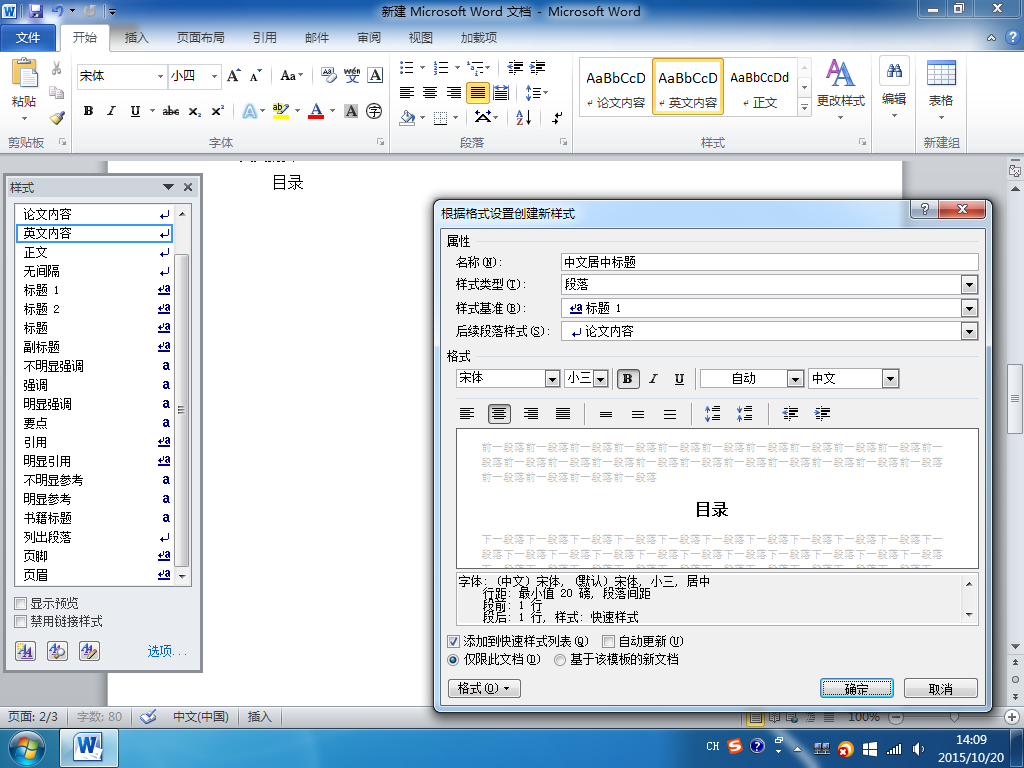Select the 仅限此文档 radio button
The height and width of the screenshot is (768, 1024).
click(x=453, y=660)
